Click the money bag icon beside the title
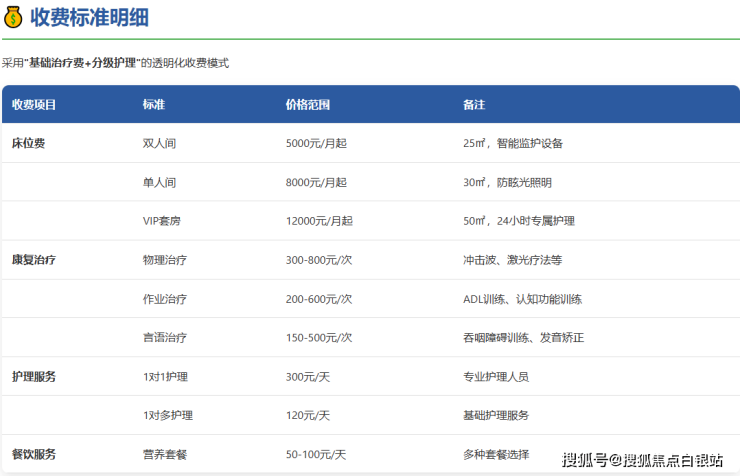Image resolution: width=740 pixels, height=476 pixels. click(14, 17)
